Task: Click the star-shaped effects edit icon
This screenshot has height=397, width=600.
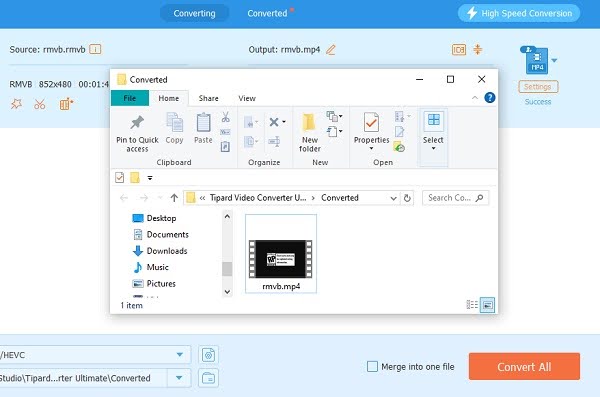Action: pyautogui.click(x=16, y=104)
